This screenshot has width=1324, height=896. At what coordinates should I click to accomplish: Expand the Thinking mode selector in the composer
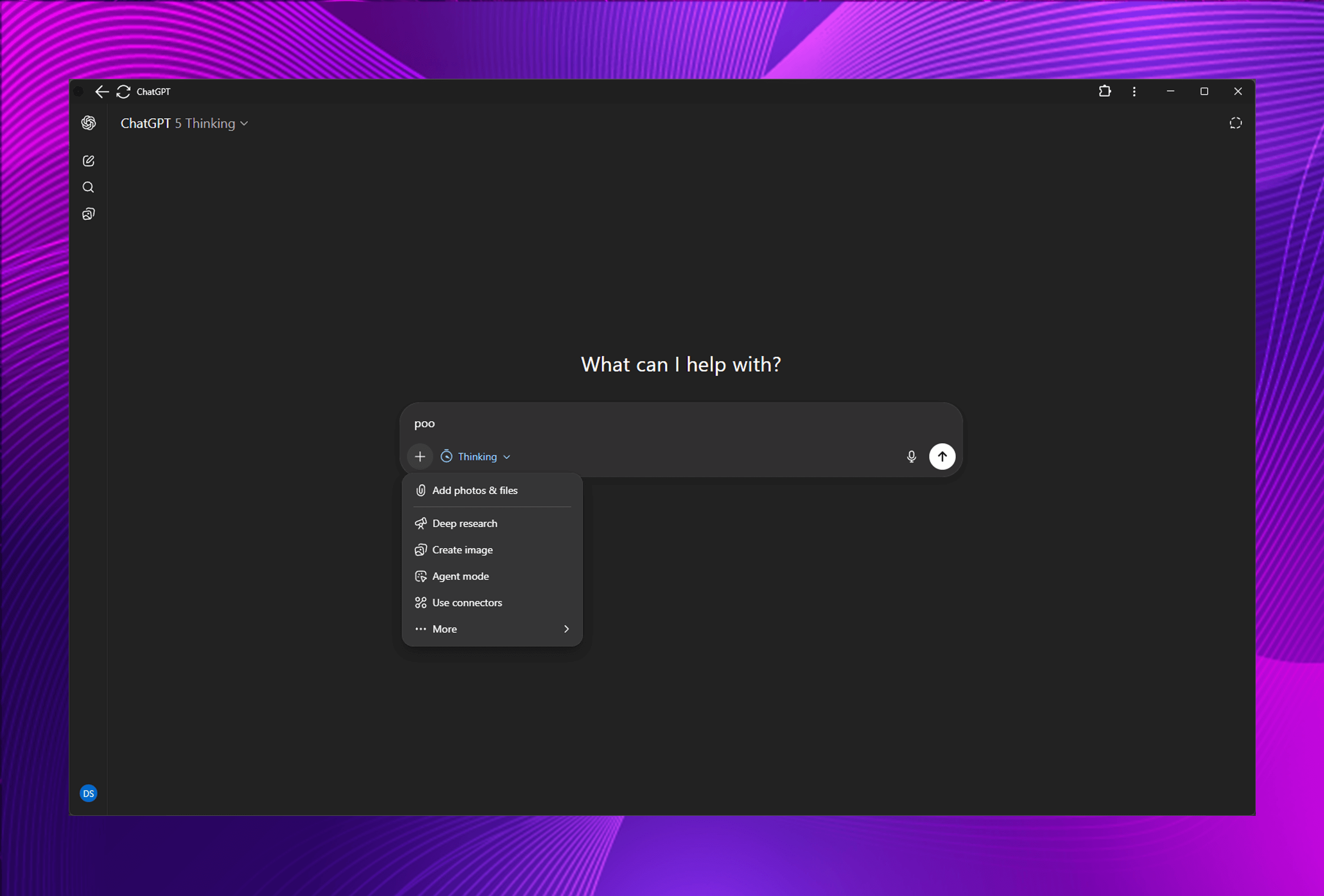click(476, 456)
